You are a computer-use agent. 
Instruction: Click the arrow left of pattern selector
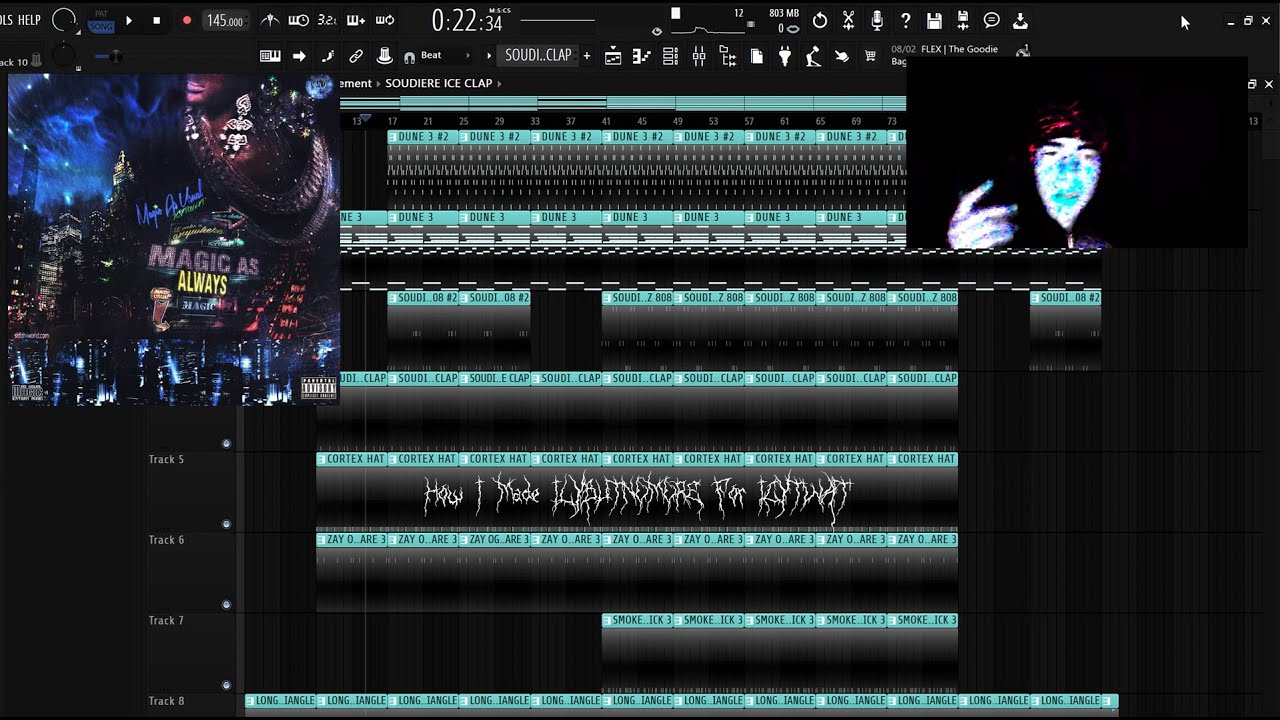[489, 56]
